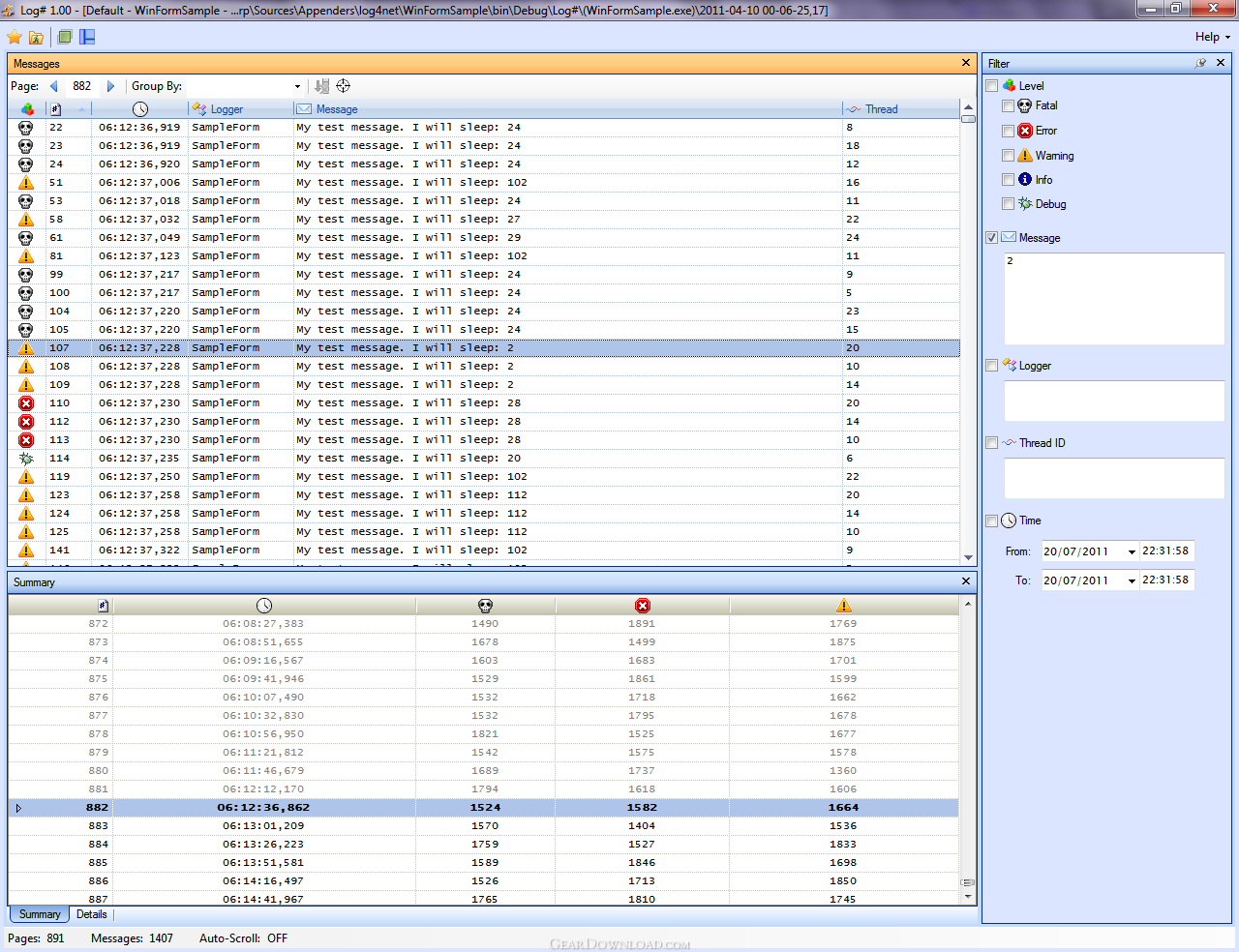Screen dimensions: 1239x952
Task: Click summary warning triangle column header
Action: pos(844,606)
